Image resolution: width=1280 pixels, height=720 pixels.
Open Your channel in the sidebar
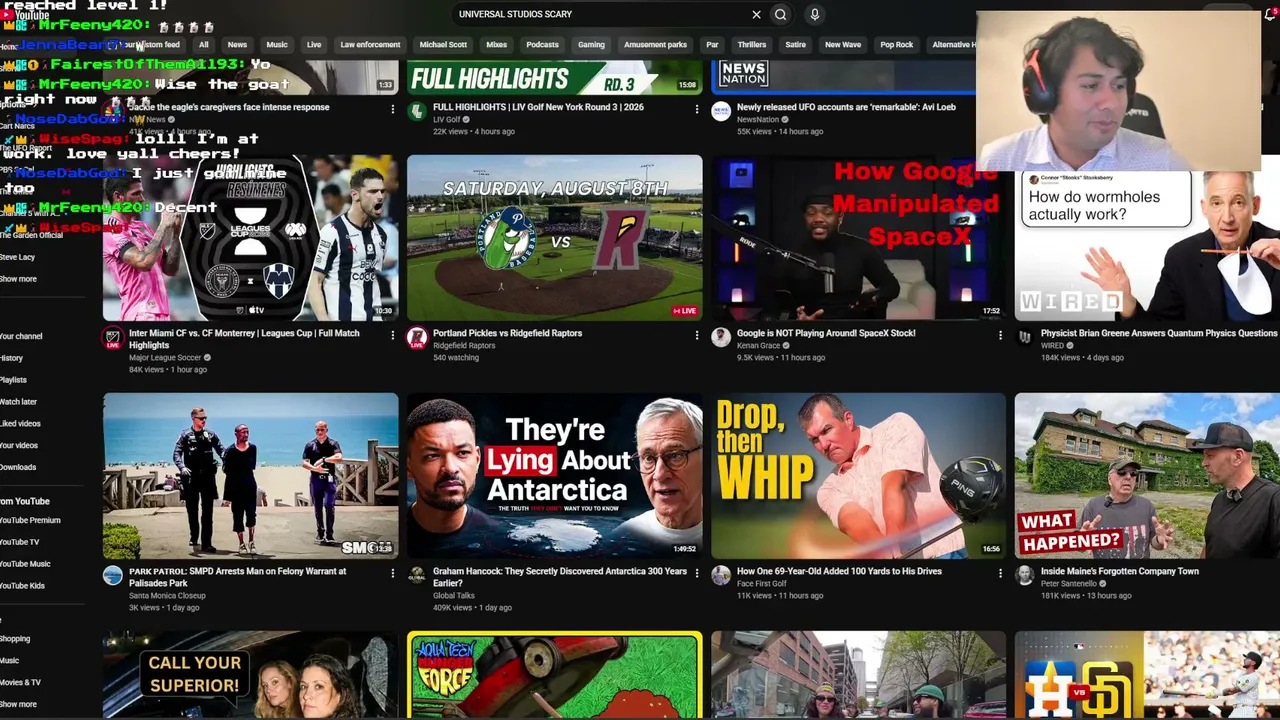tap(21, 336)
